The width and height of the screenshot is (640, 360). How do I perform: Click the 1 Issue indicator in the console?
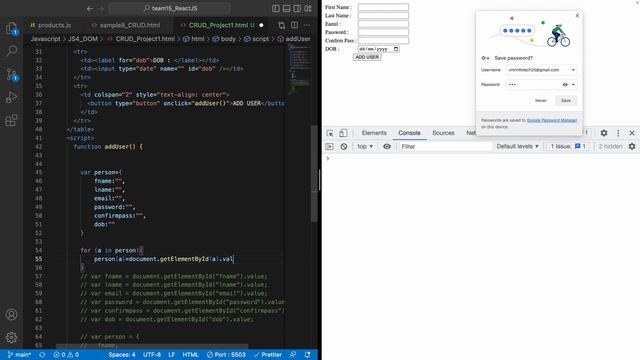click(x=568, y=146)
